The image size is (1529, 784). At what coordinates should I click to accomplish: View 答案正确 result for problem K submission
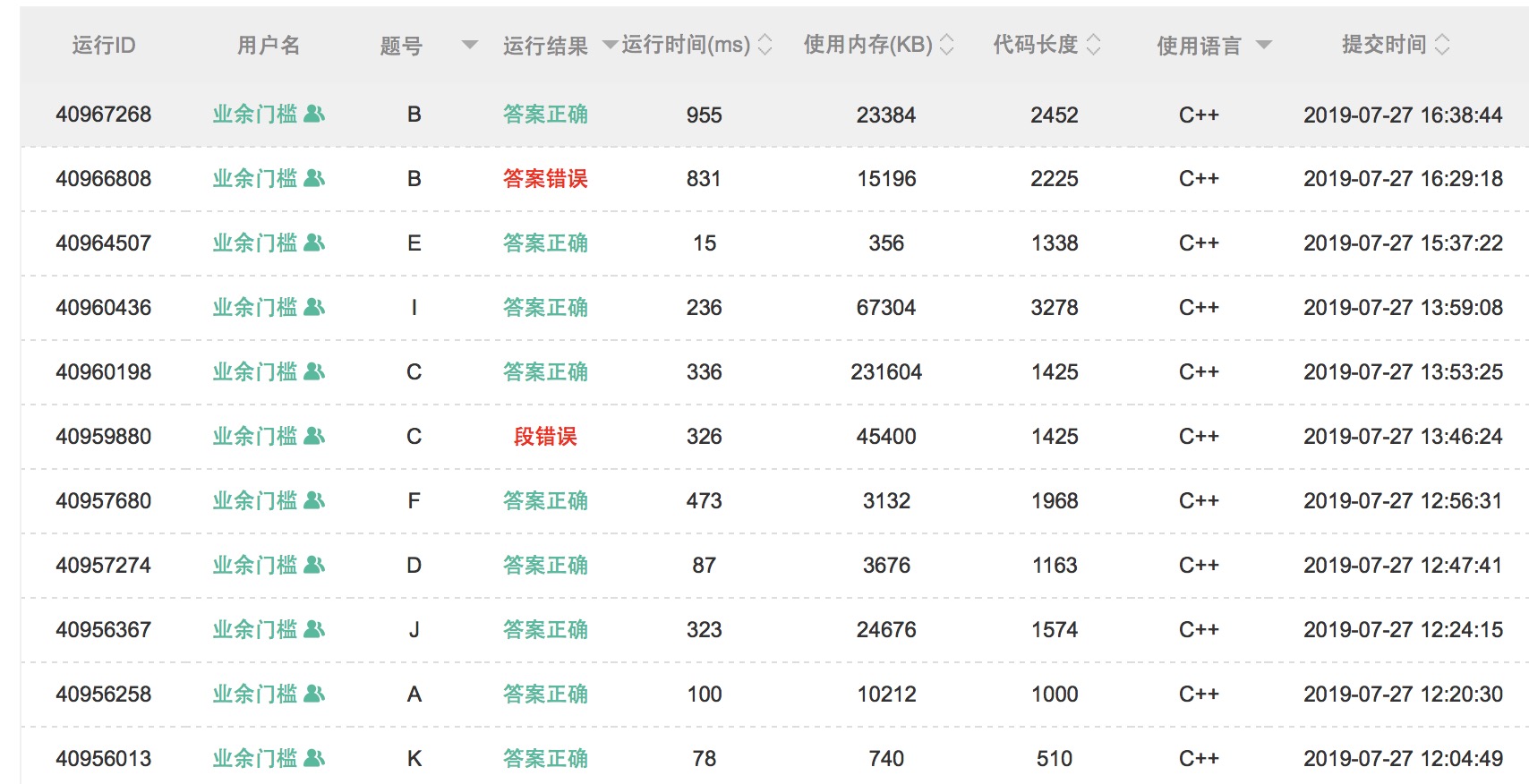coord(545,759)
